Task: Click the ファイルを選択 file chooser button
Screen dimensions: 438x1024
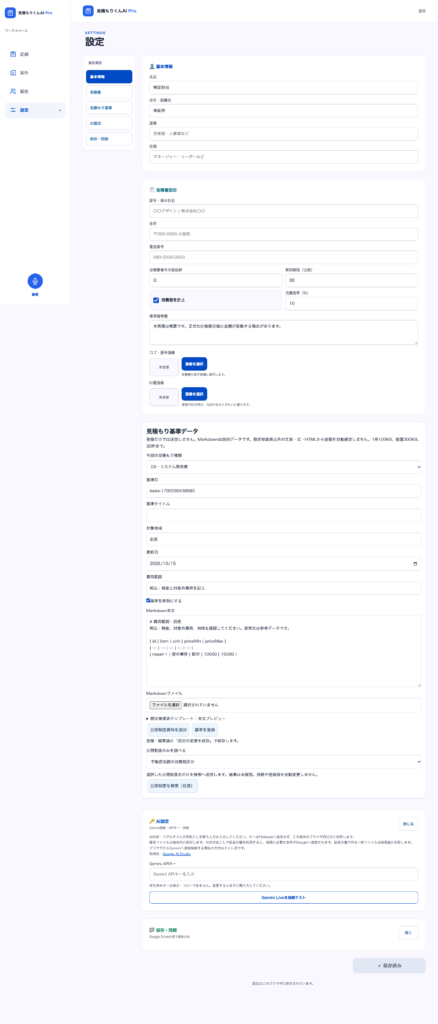Action: (166, 705)
